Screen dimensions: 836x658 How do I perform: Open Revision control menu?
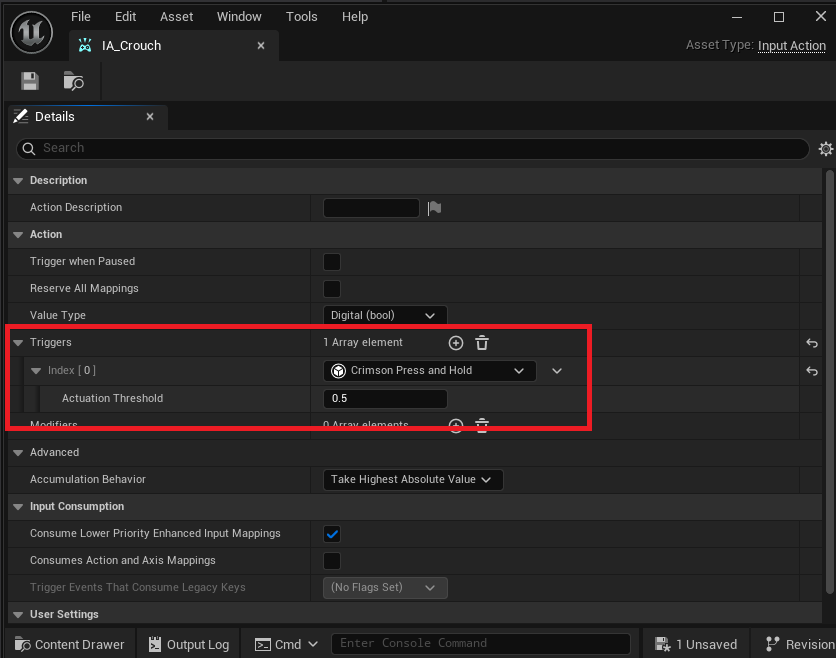[800, 644]
